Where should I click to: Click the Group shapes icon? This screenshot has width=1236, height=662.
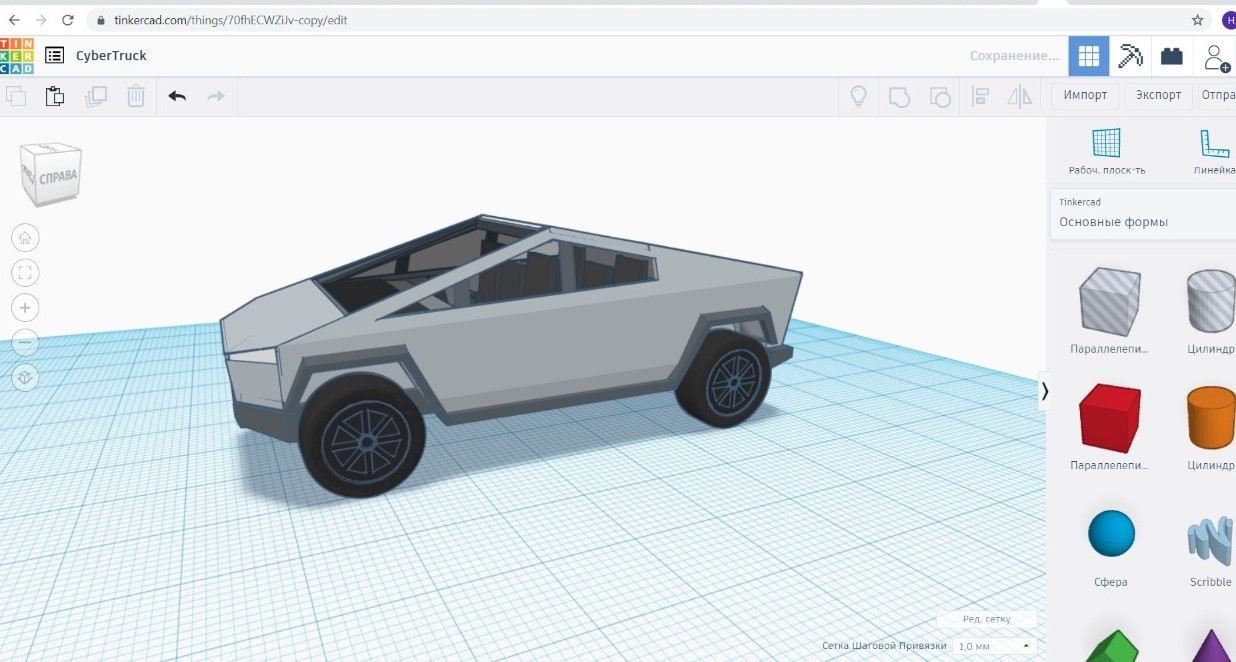899,96
